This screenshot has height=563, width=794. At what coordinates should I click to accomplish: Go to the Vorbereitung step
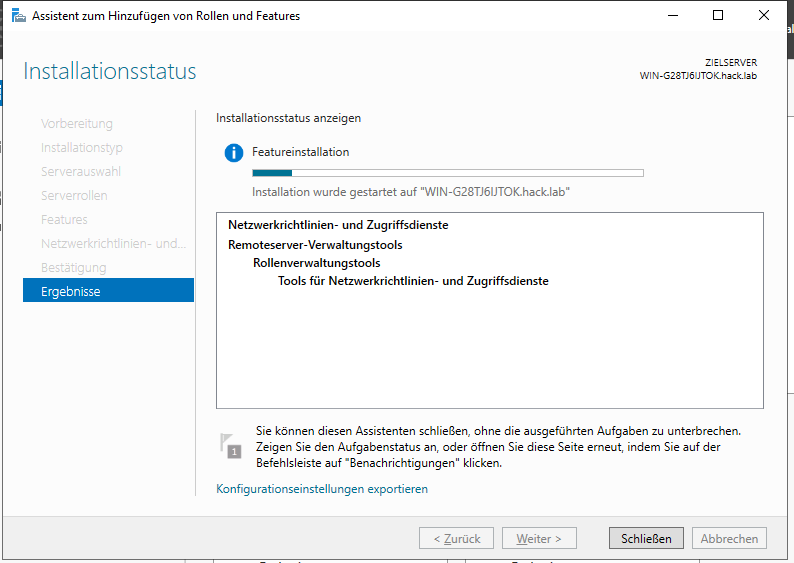pyautogui.click(x=77, y=124)
